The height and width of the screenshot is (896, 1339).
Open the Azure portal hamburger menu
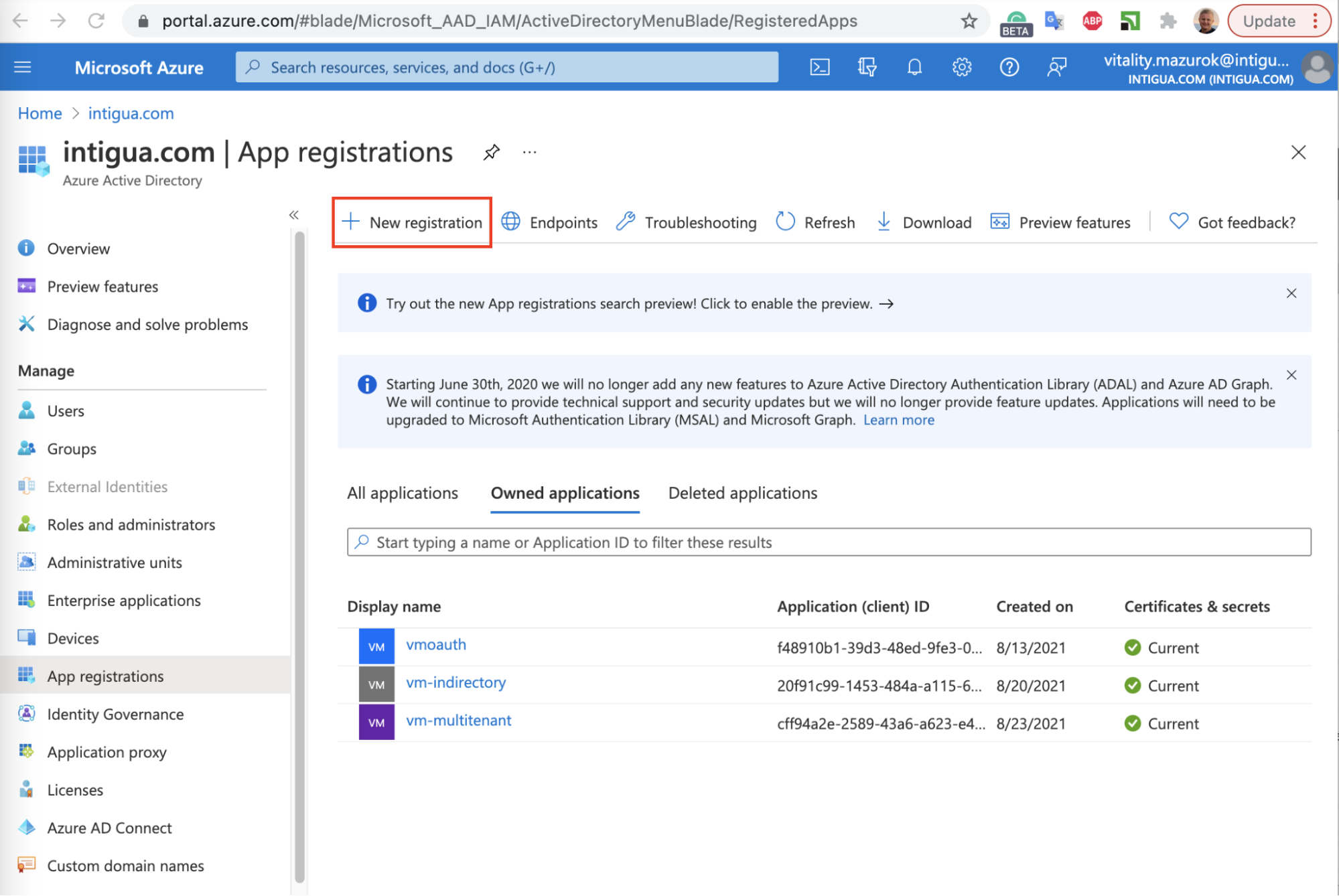[x=23, y=67]
